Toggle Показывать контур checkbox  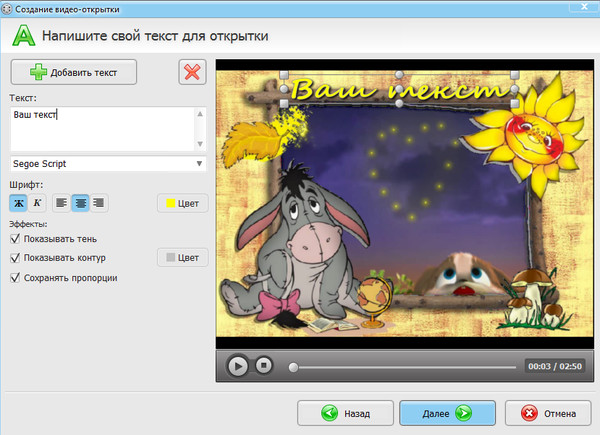[x=15, y=258]
